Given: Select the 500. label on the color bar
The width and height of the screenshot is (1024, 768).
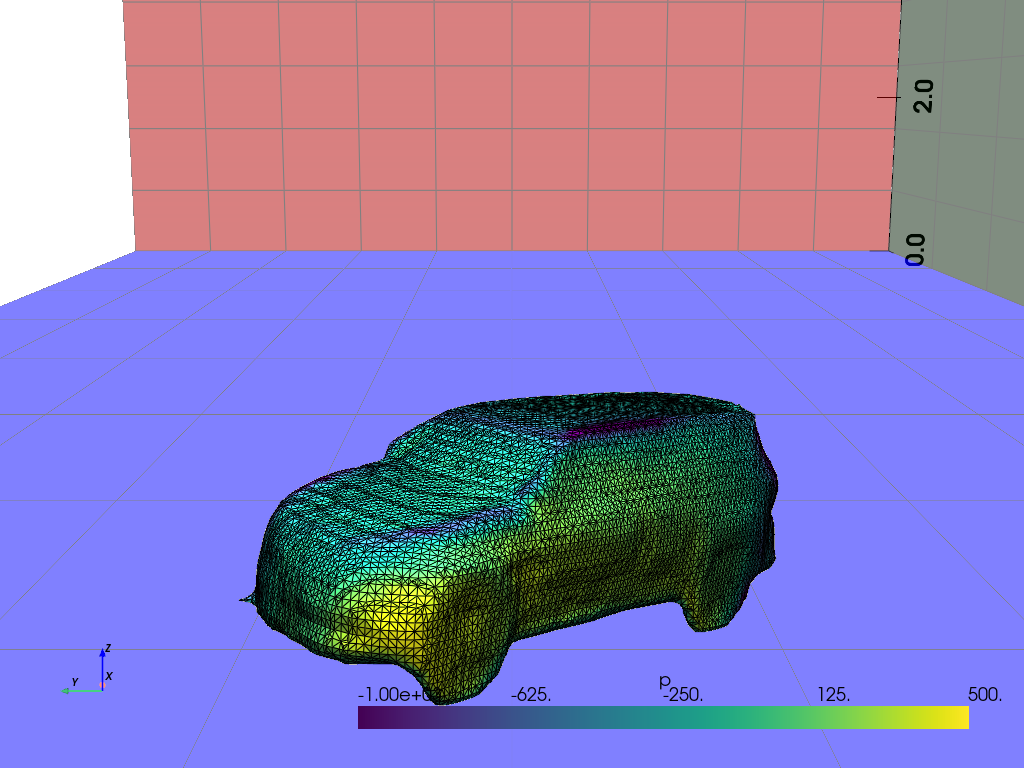Looking at the screenshot, I should 984,694.
